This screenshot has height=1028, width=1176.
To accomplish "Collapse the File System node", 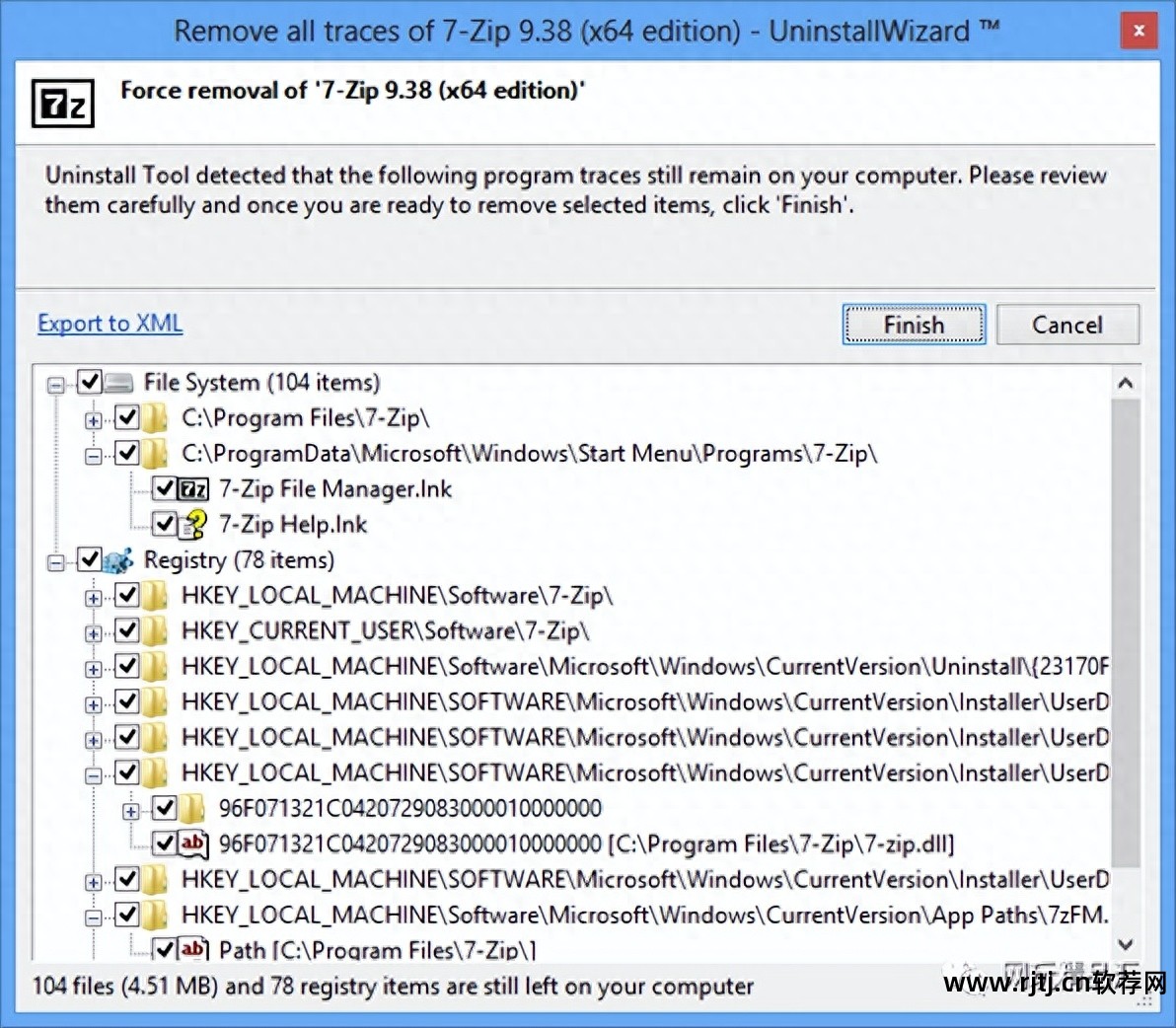I will point(55,386).
